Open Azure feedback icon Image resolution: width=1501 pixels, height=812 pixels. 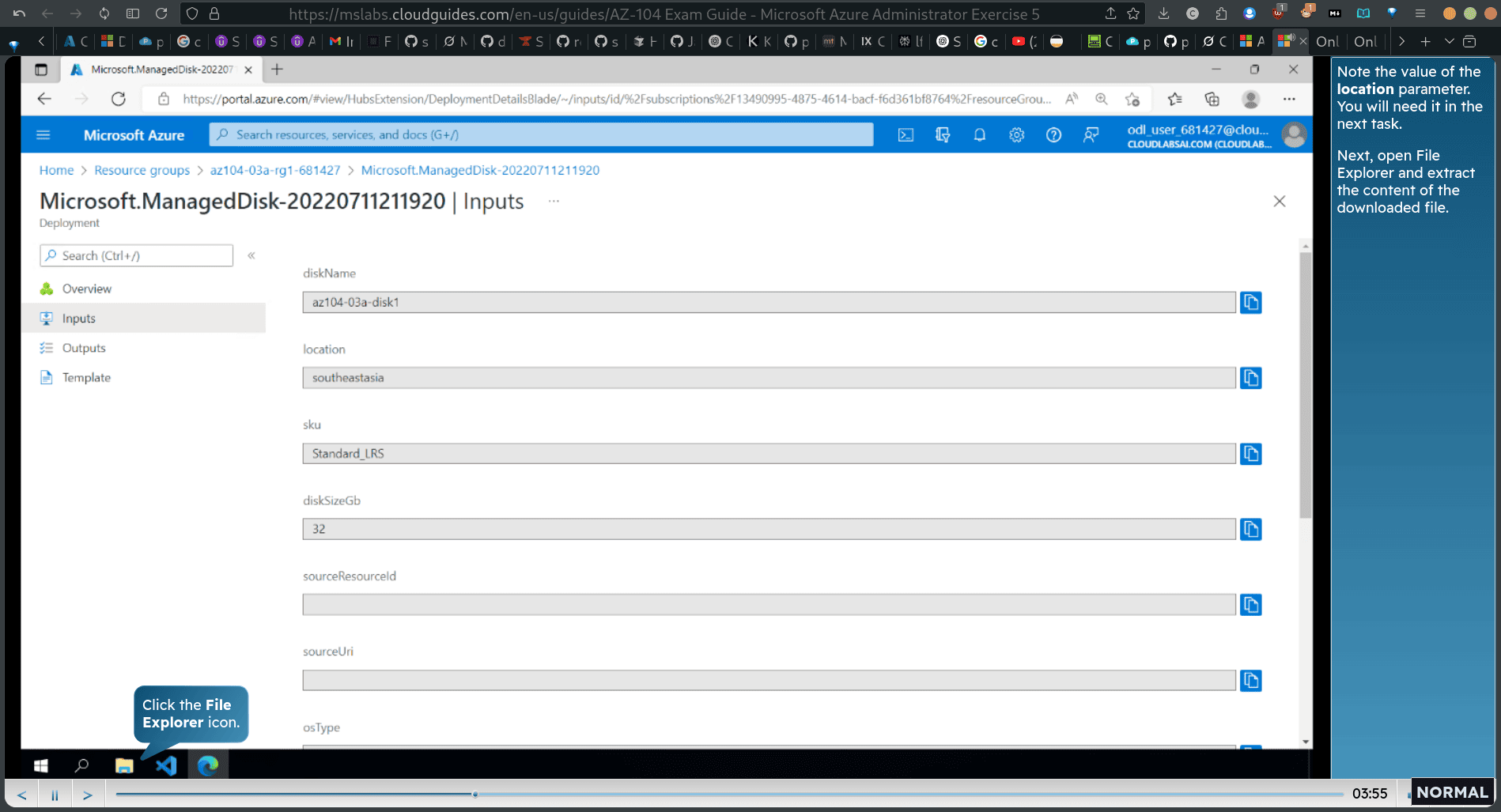pyautogui.click(x=1091, y=135)
